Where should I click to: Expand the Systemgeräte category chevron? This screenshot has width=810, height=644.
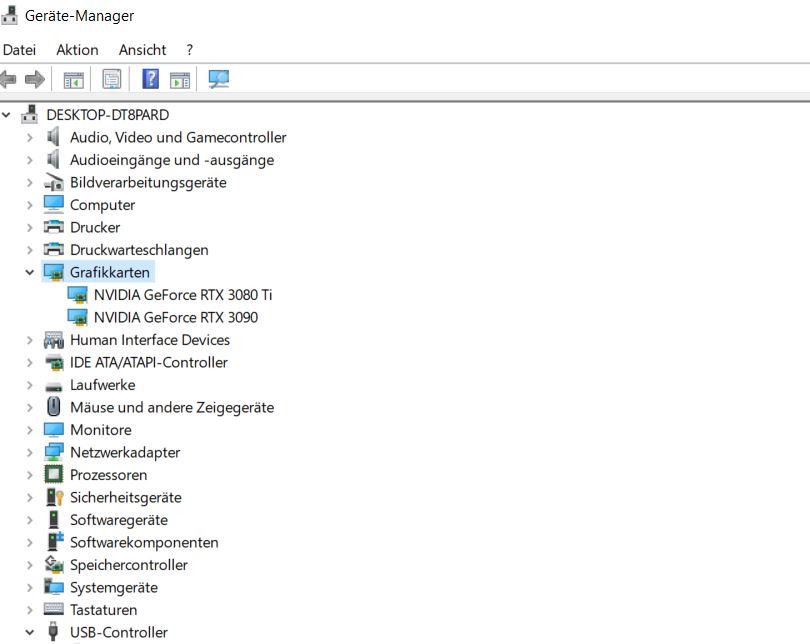pos(30,587)
